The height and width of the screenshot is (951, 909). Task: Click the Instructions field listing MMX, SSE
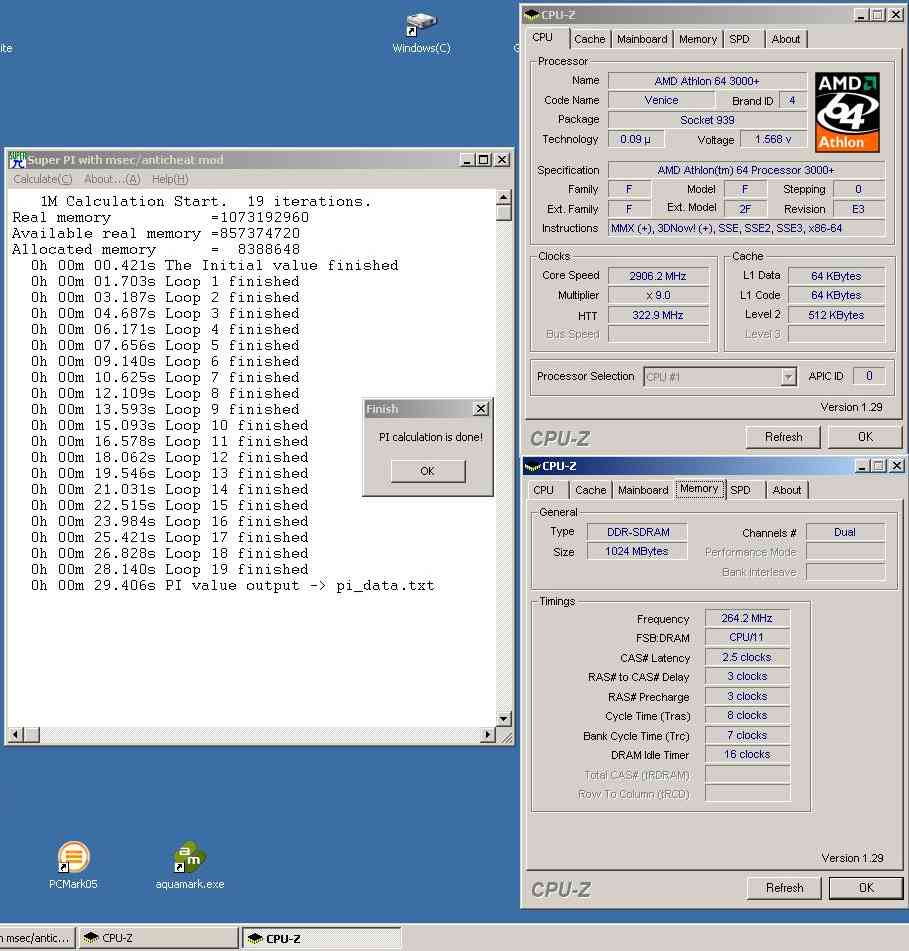click(x=746, y=229)
